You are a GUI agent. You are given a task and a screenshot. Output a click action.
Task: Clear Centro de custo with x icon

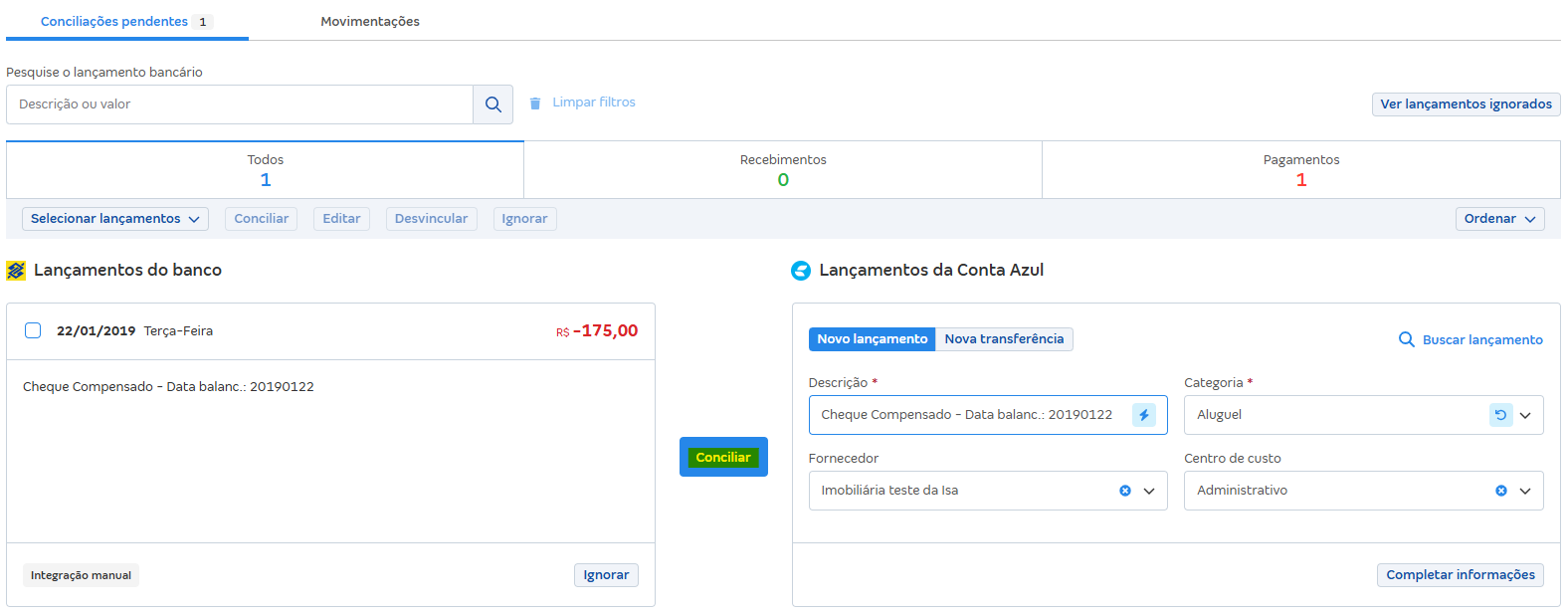click(1501, 491)
